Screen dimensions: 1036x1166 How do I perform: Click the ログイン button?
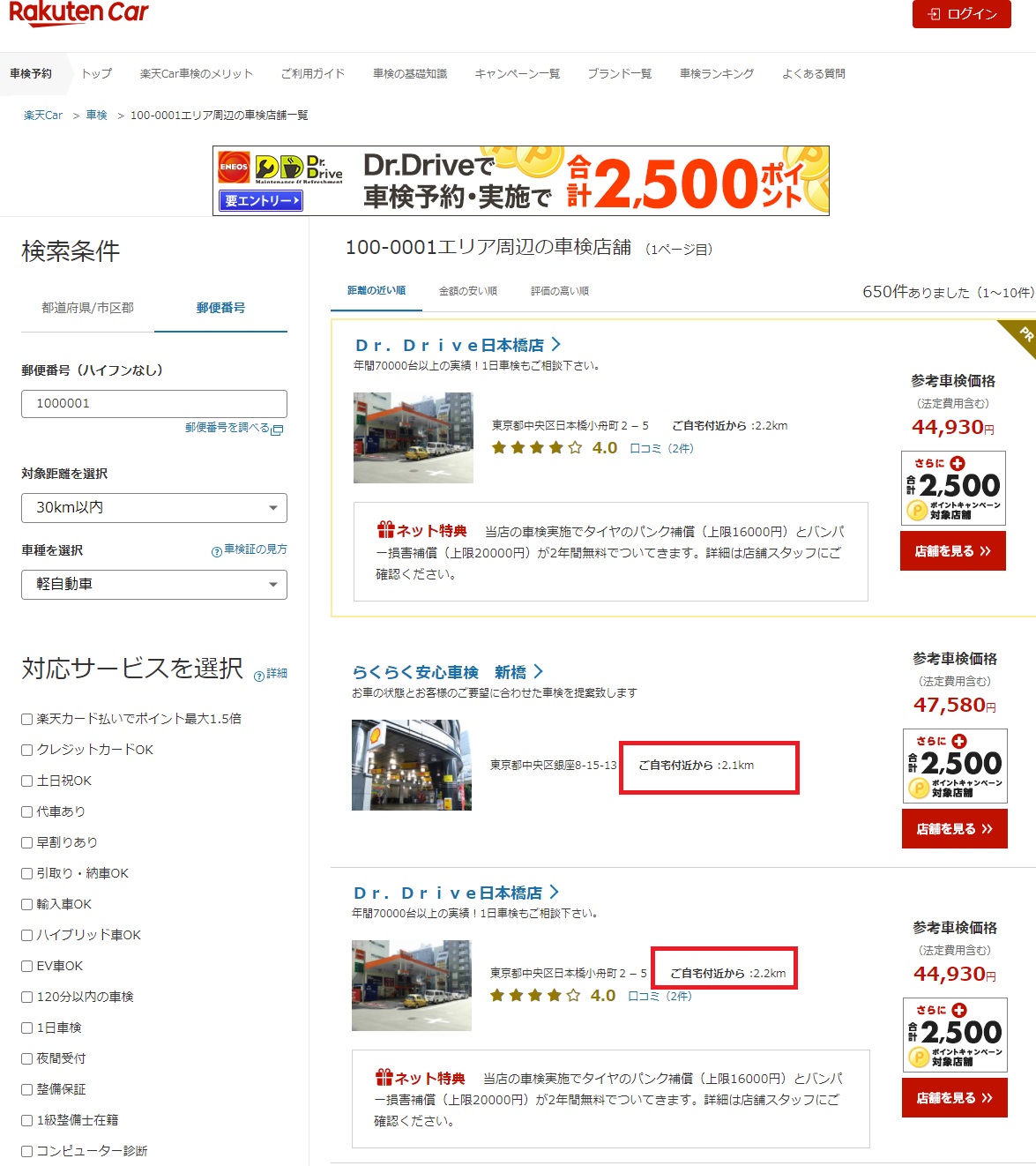coord(962,14)
